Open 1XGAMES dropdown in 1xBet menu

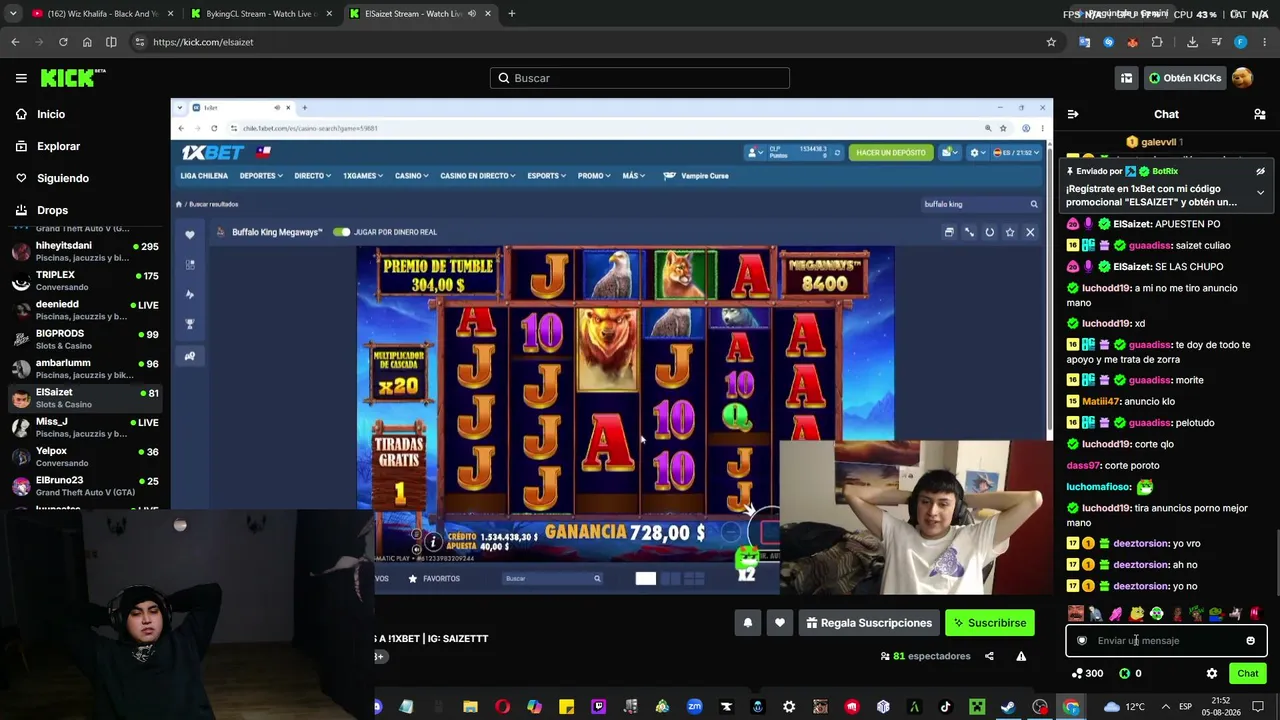point(363,176)
